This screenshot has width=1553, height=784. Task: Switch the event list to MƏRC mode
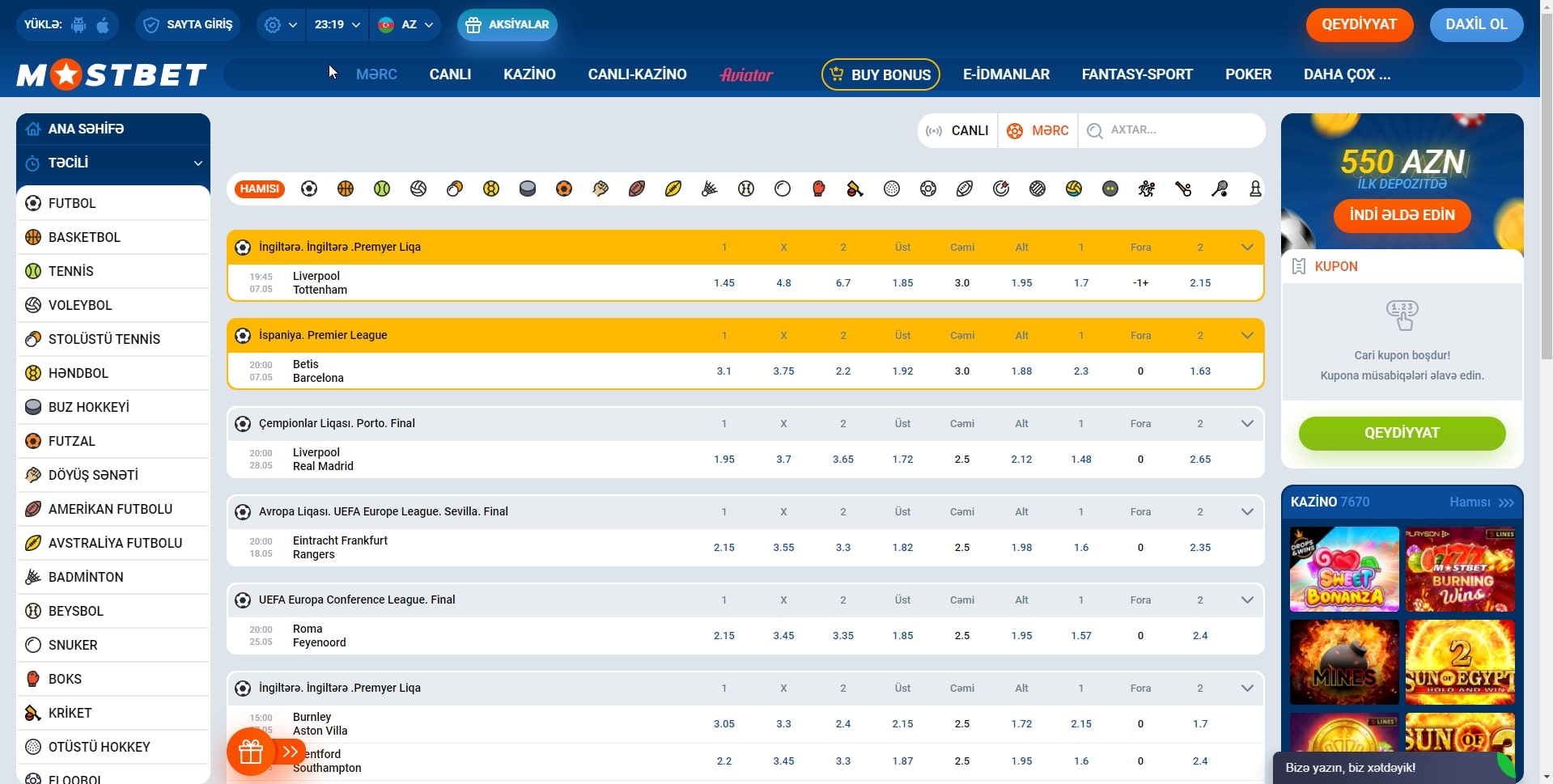[1038, 130]
